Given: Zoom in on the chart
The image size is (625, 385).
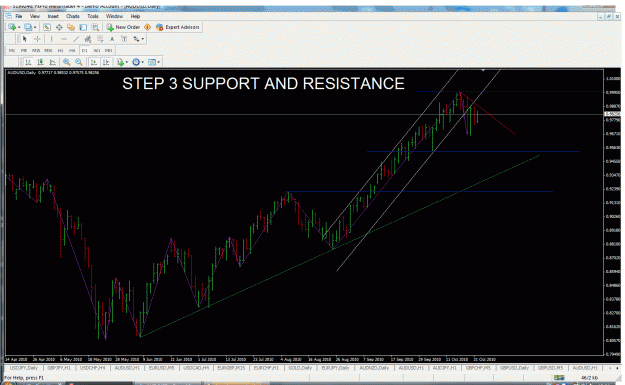Looking at the screenshot, I should coord(67,62).
